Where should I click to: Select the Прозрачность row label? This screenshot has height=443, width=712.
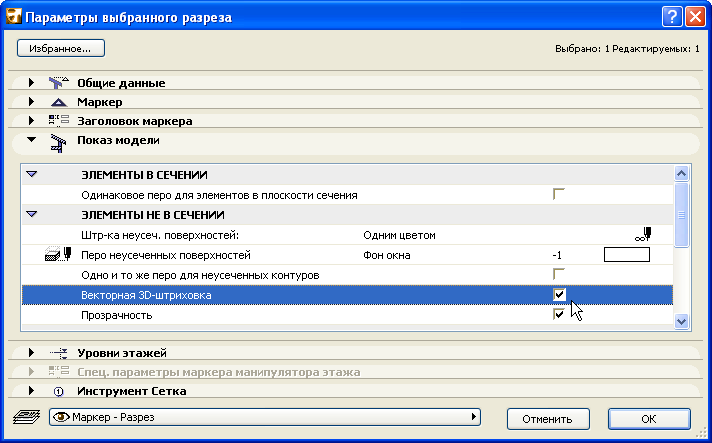coord(117,315)
